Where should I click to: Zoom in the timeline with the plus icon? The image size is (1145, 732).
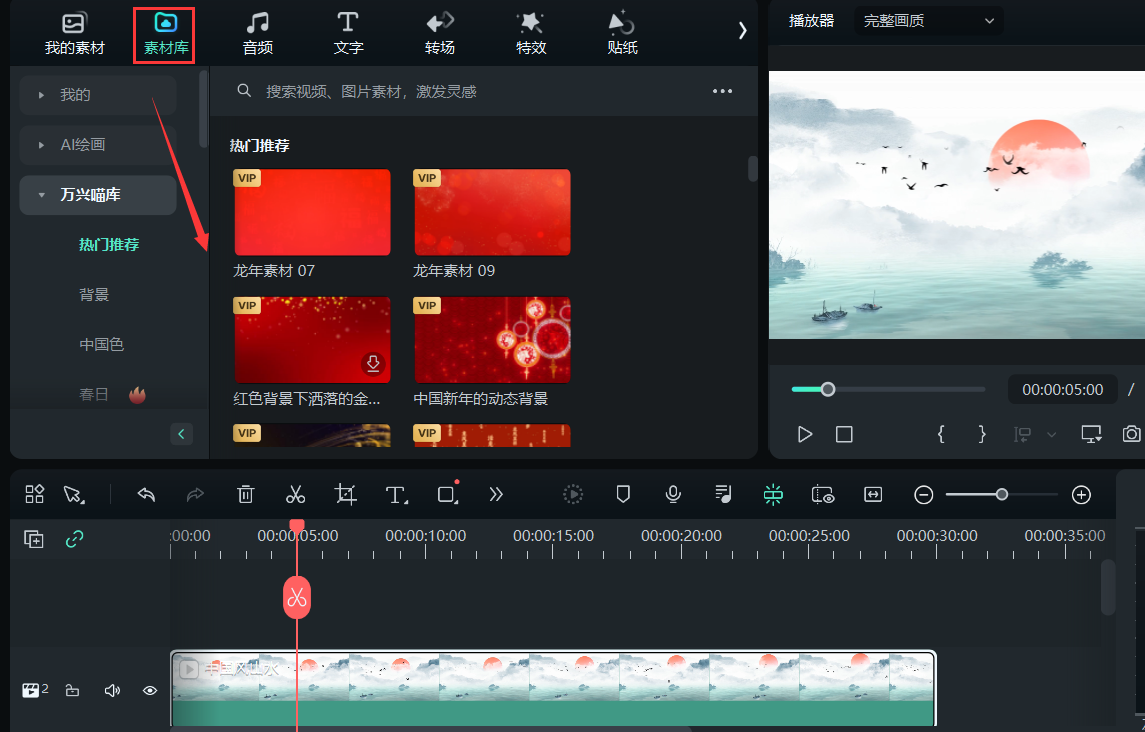(x=1081, y=494)
